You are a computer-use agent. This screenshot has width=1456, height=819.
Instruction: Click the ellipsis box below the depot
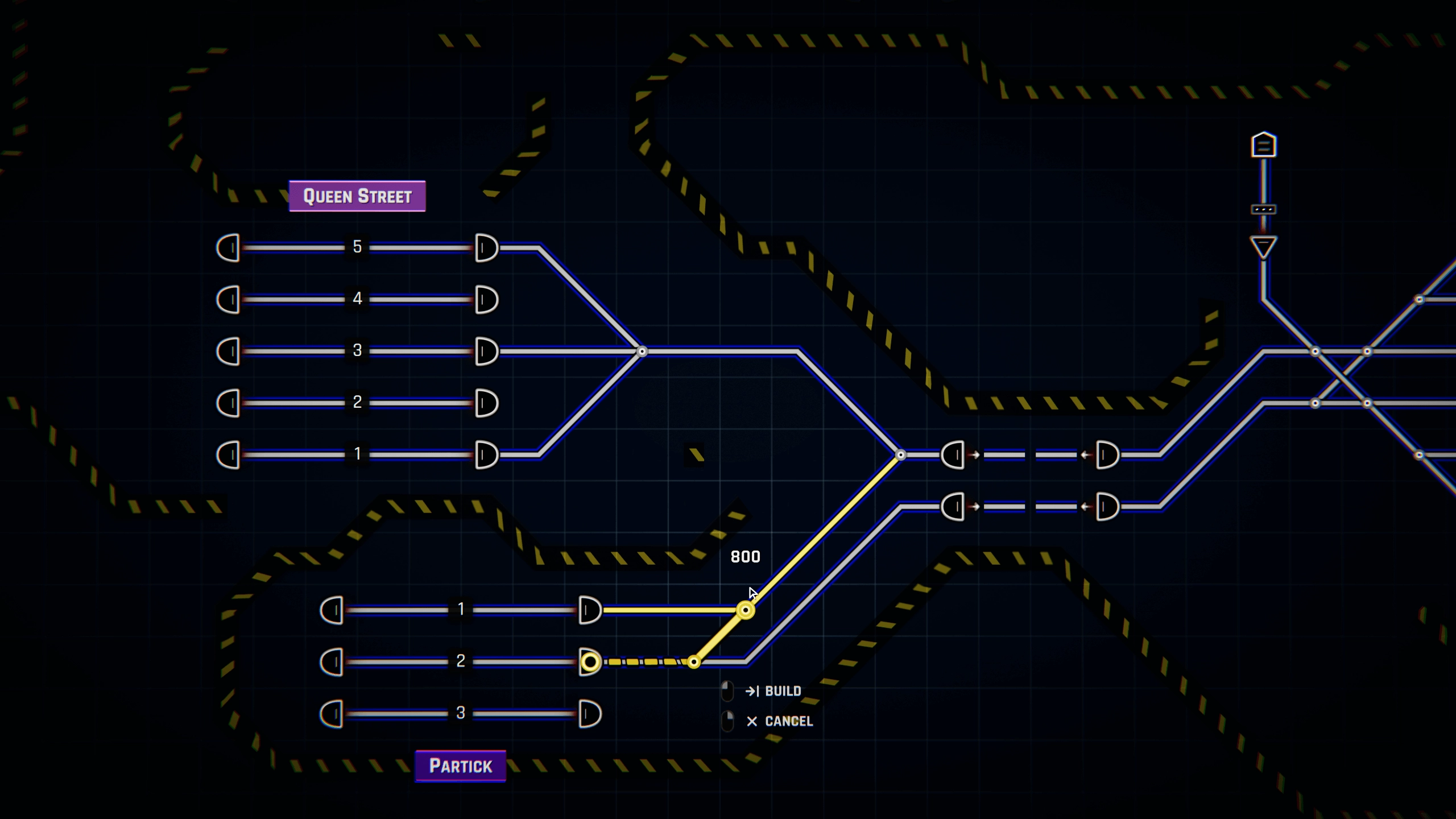(x=1264, y=210)
